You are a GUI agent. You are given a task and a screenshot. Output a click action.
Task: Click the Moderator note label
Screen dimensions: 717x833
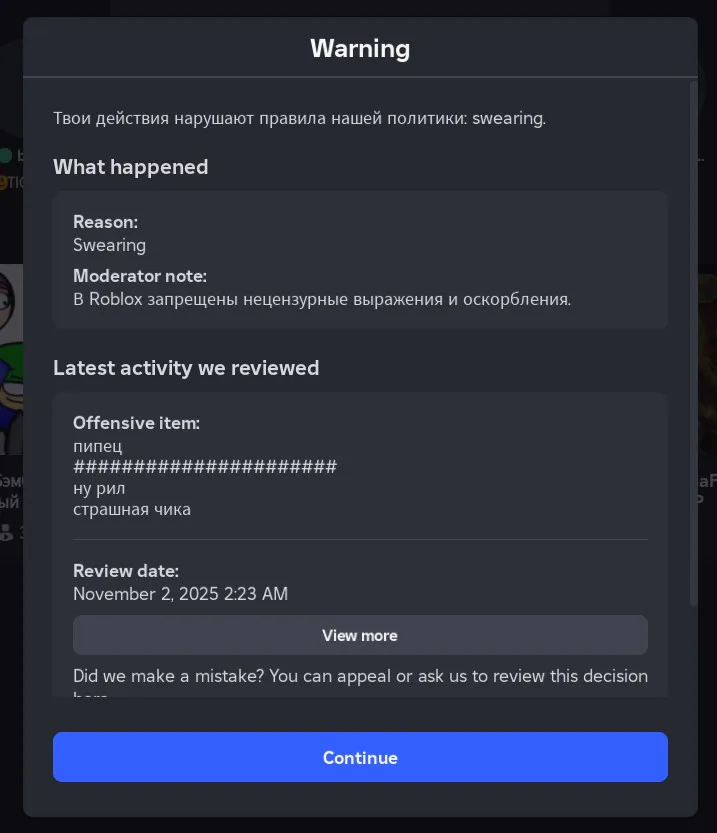140,275
